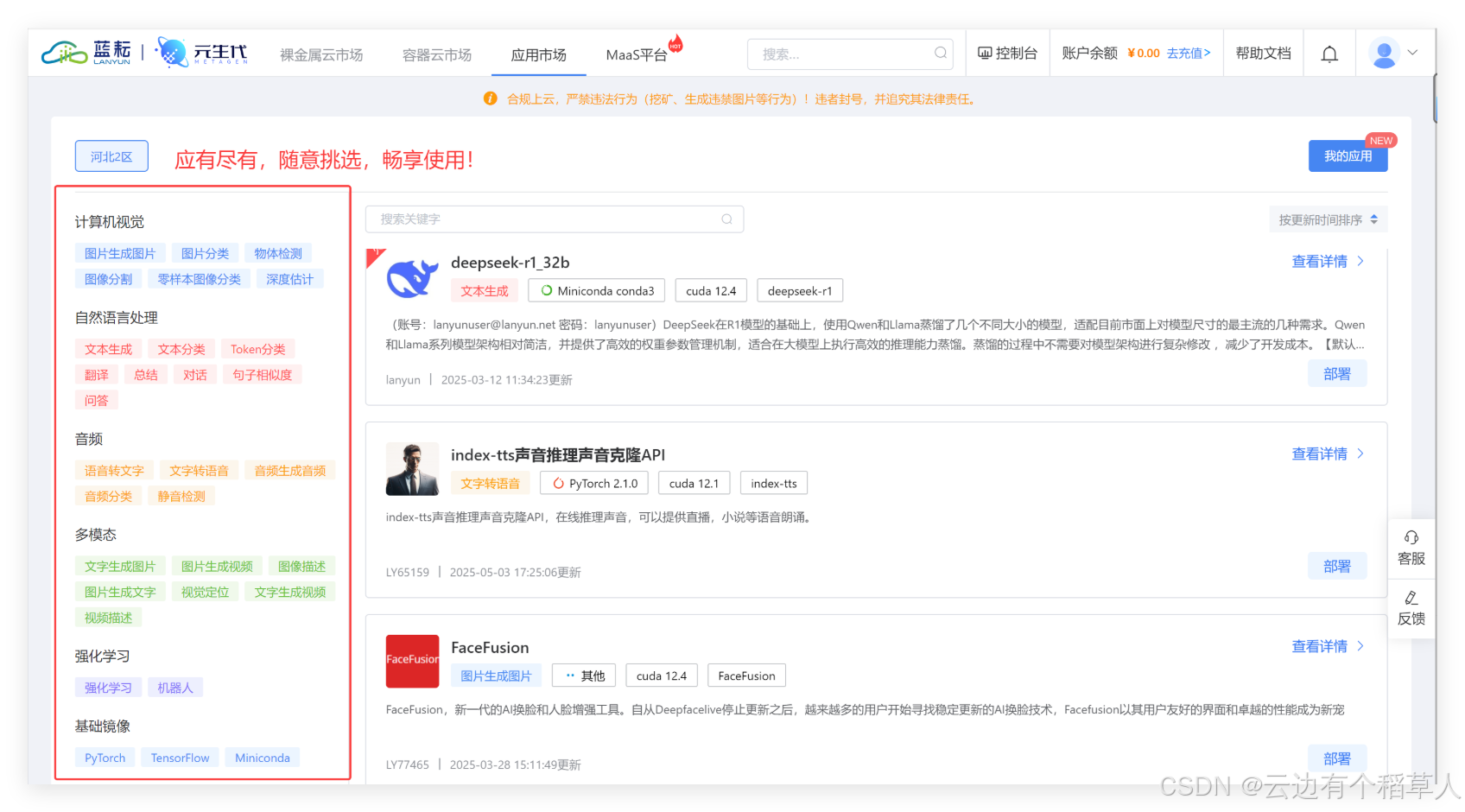Filter by 深度估计 tag

click(x=289, y=279)
